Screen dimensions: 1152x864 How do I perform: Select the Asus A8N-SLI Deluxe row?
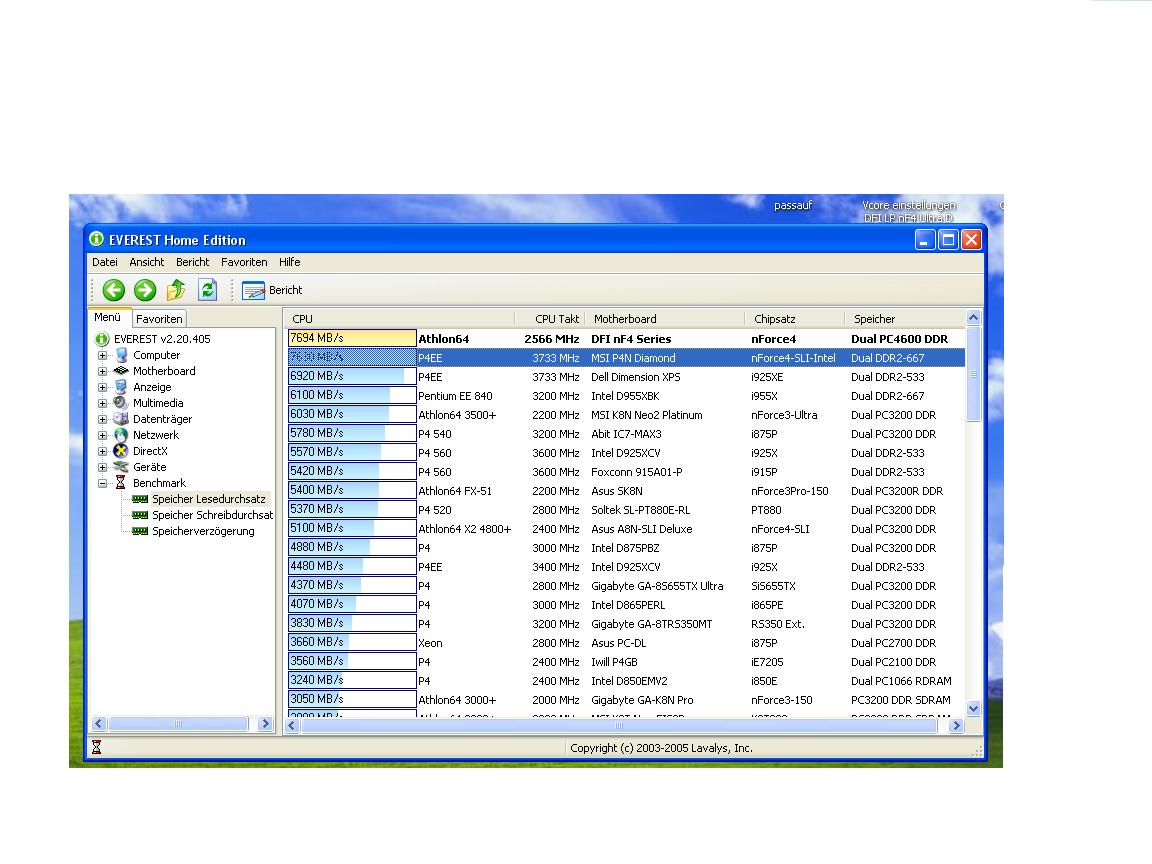click(626, 529)
